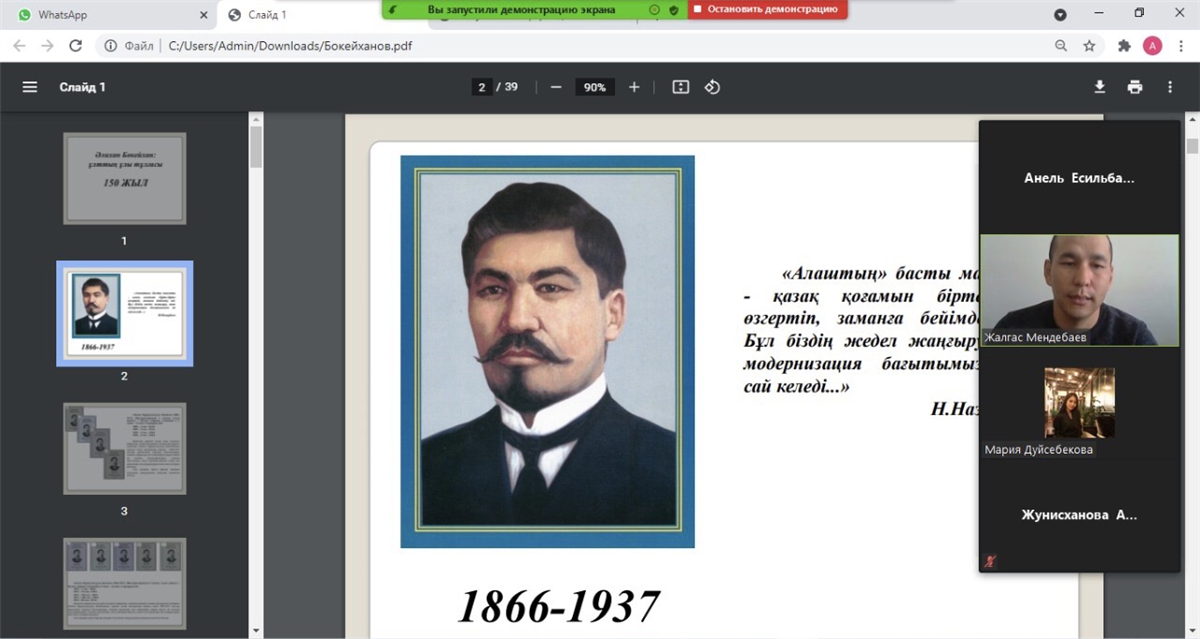1200x639 pixels.
Task: Zoom in with the plus button
Action: click(634, 87)
